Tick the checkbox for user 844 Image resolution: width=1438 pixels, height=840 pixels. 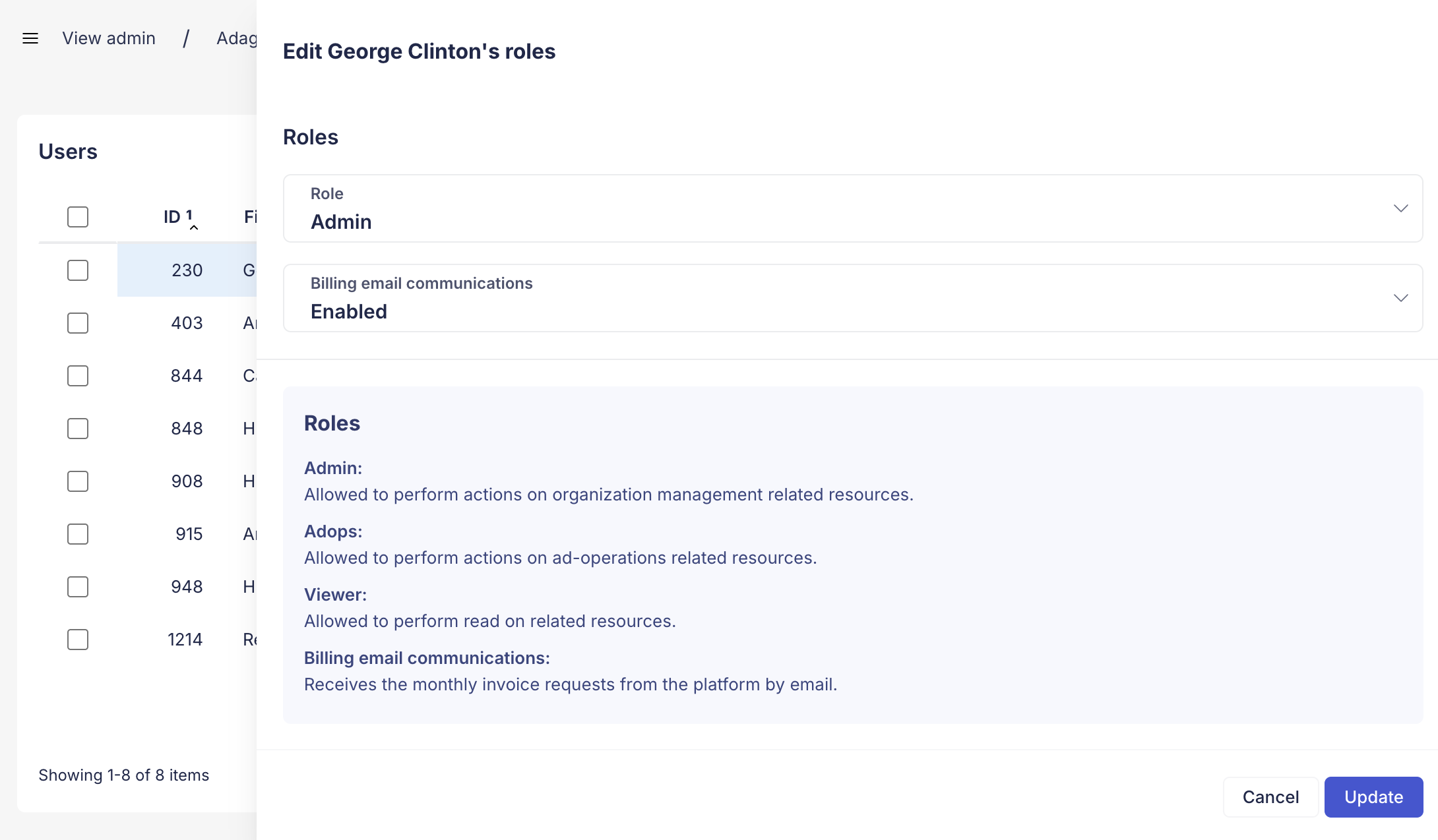click(78, 376)
